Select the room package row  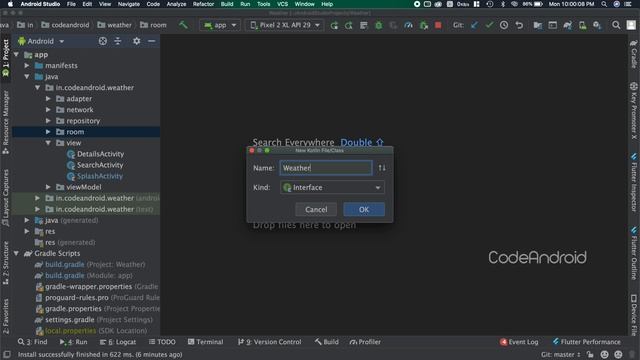86,132
